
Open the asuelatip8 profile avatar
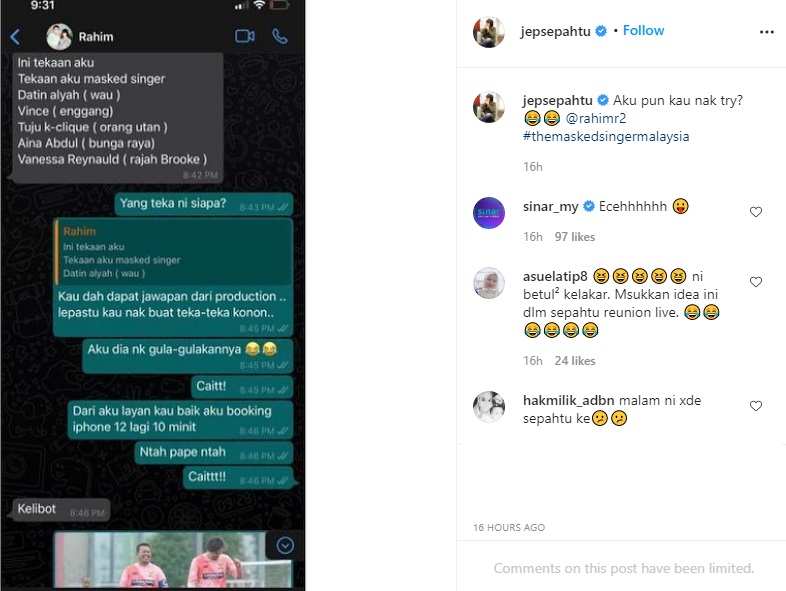(x=489, y=283)
